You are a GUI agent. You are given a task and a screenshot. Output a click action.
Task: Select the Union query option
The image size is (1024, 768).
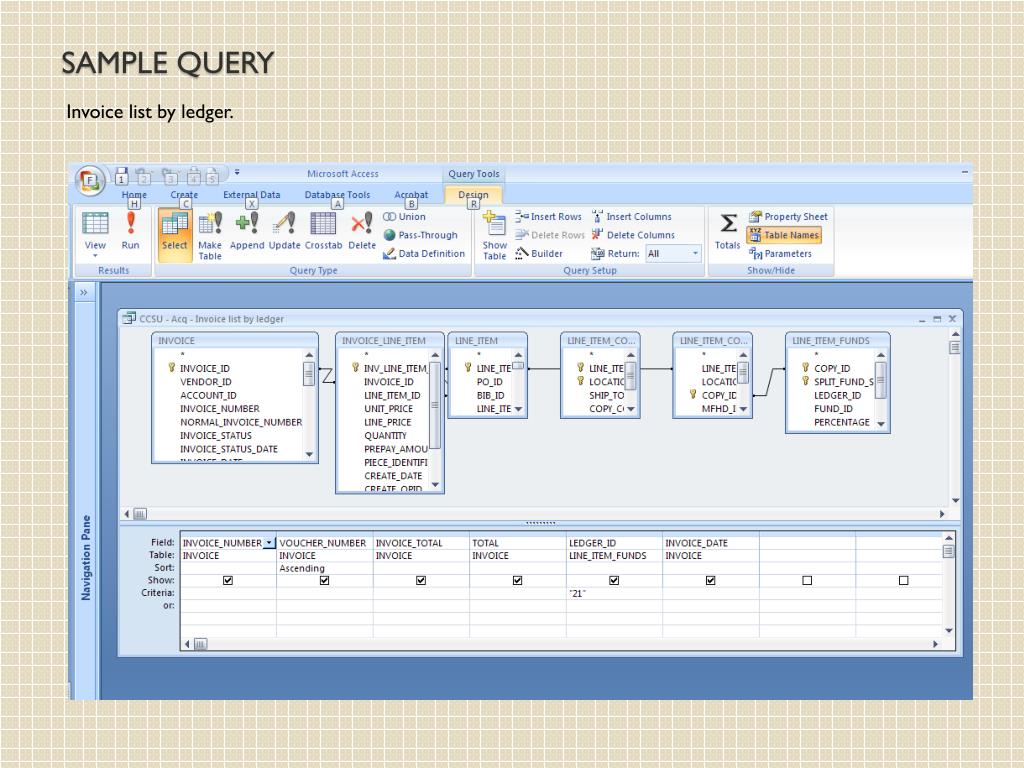click(x=404, y=217)
